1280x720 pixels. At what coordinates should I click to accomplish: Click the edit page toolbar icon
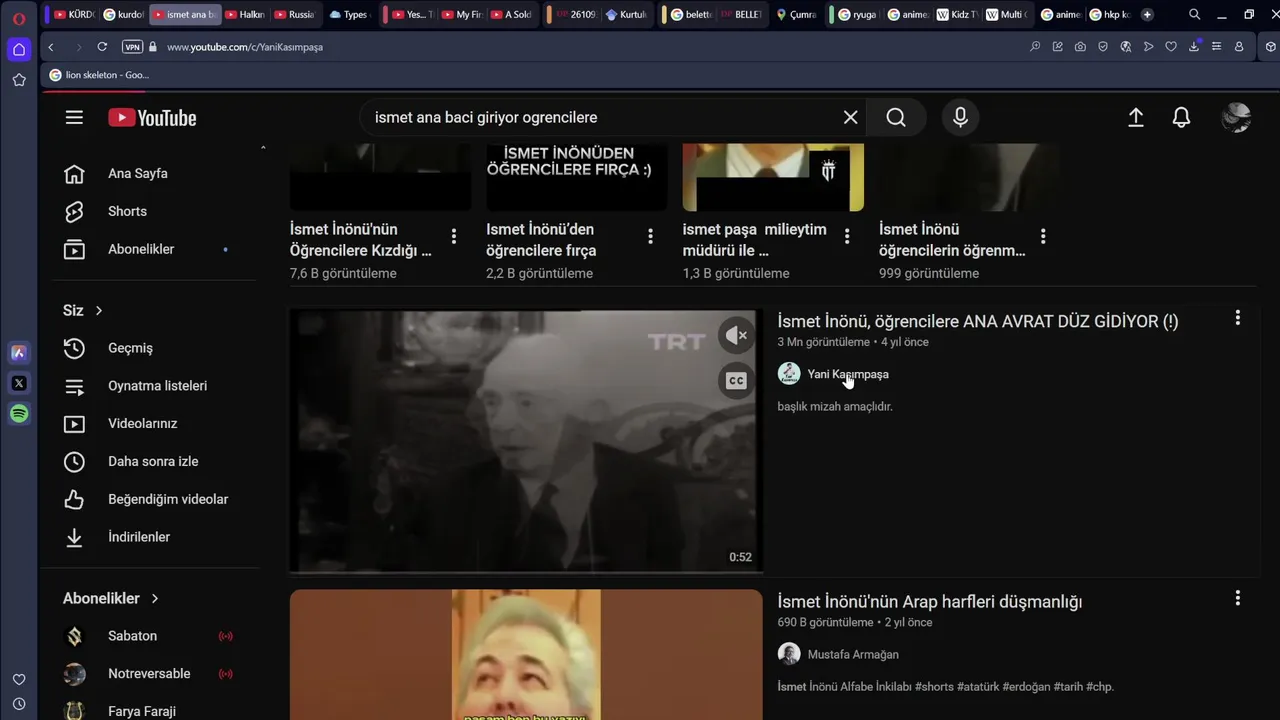1058,47
